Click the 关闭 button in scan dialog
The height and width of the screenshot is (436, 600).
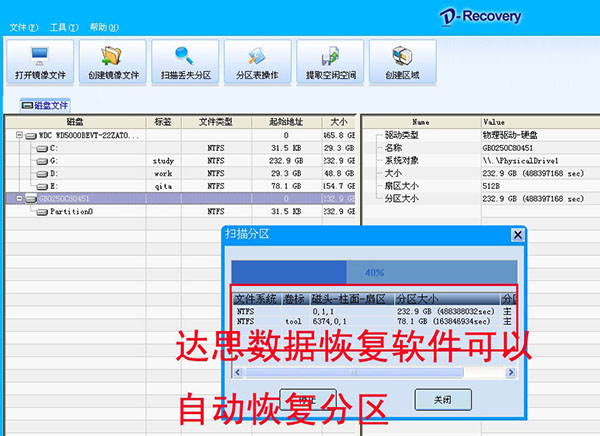[443, 400]
